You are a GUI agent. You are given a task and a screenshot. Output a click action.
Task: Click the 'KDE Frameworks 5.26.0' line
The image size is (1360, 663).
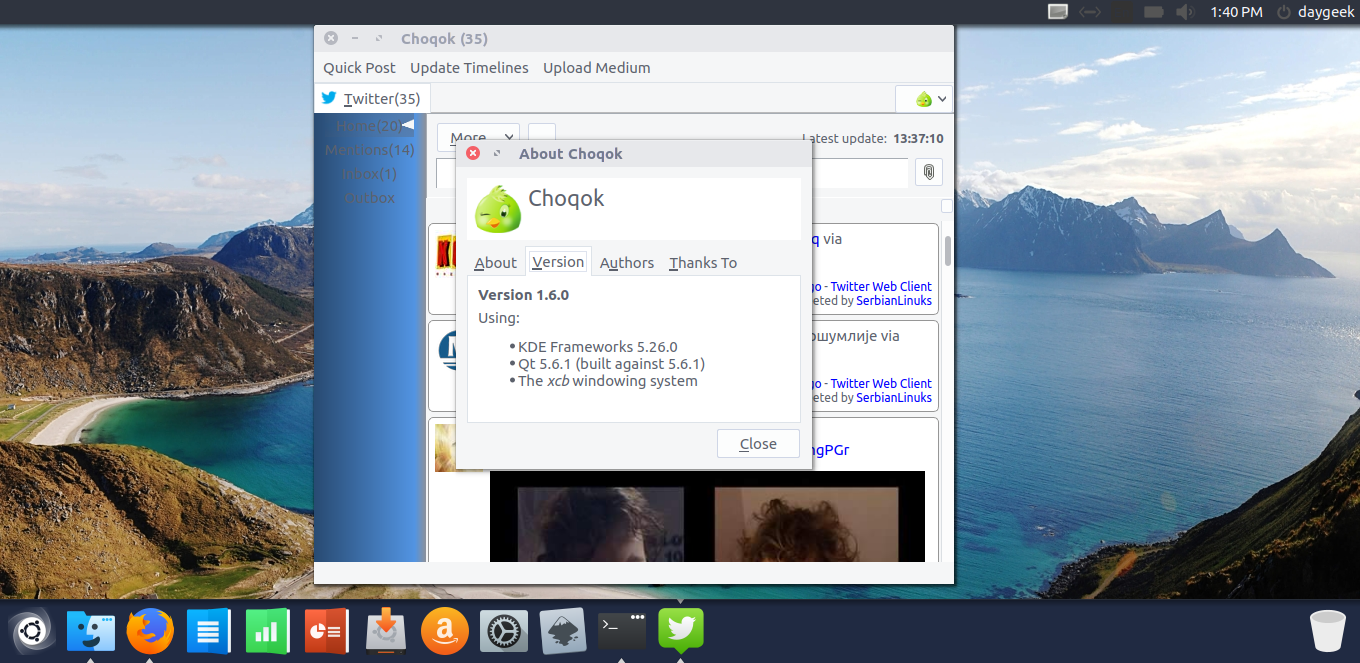pos(598,347)
